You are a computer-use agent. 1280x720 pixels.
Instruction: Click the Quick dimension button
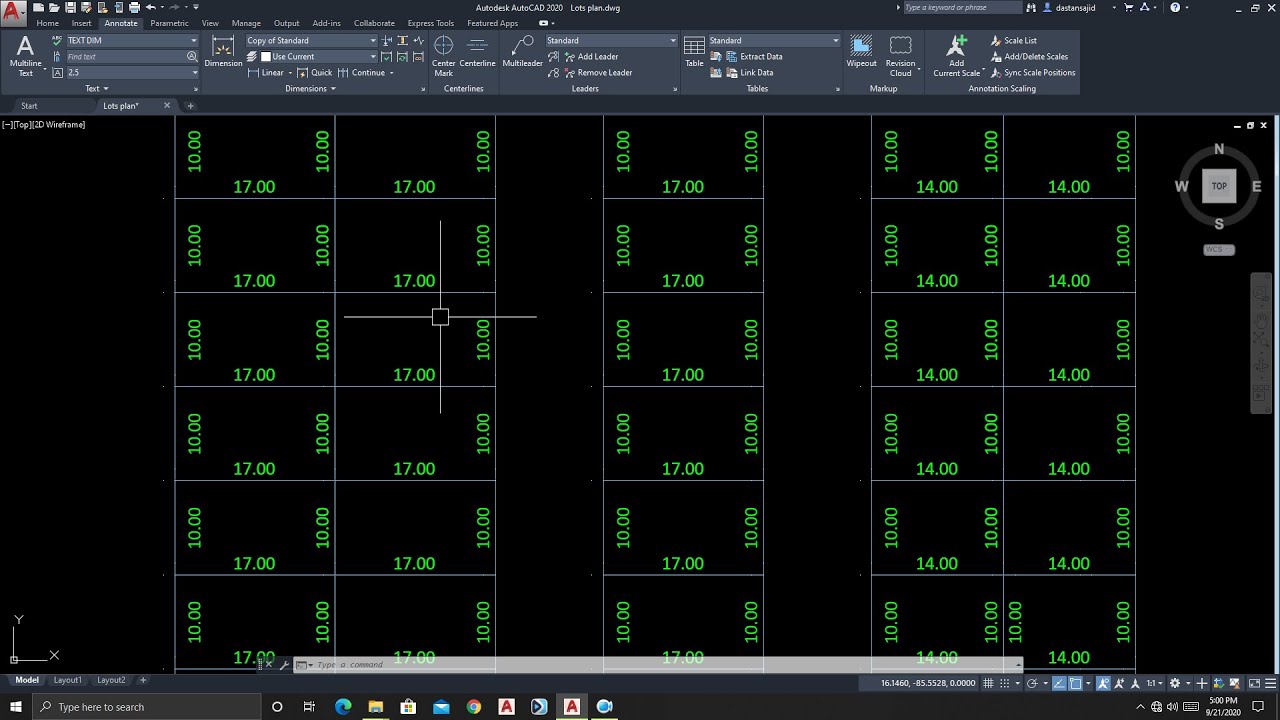pyautogui.click(x=315, y=73)
